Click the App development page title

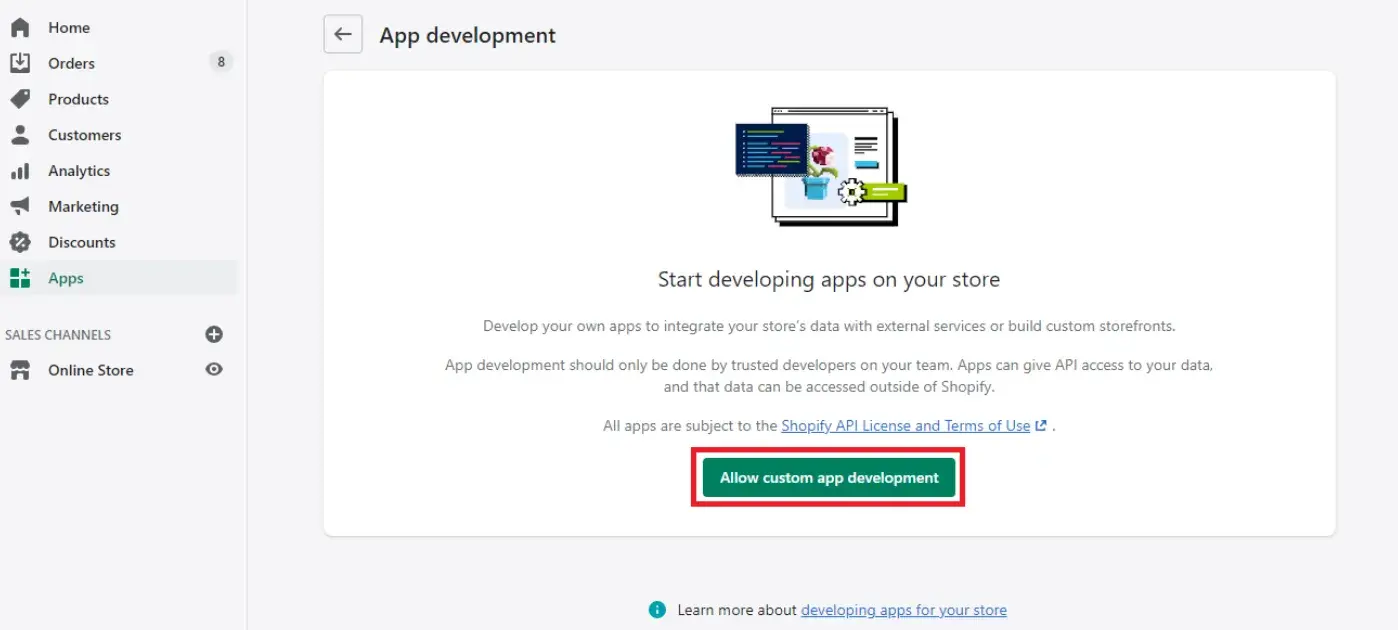coord(467,35)
